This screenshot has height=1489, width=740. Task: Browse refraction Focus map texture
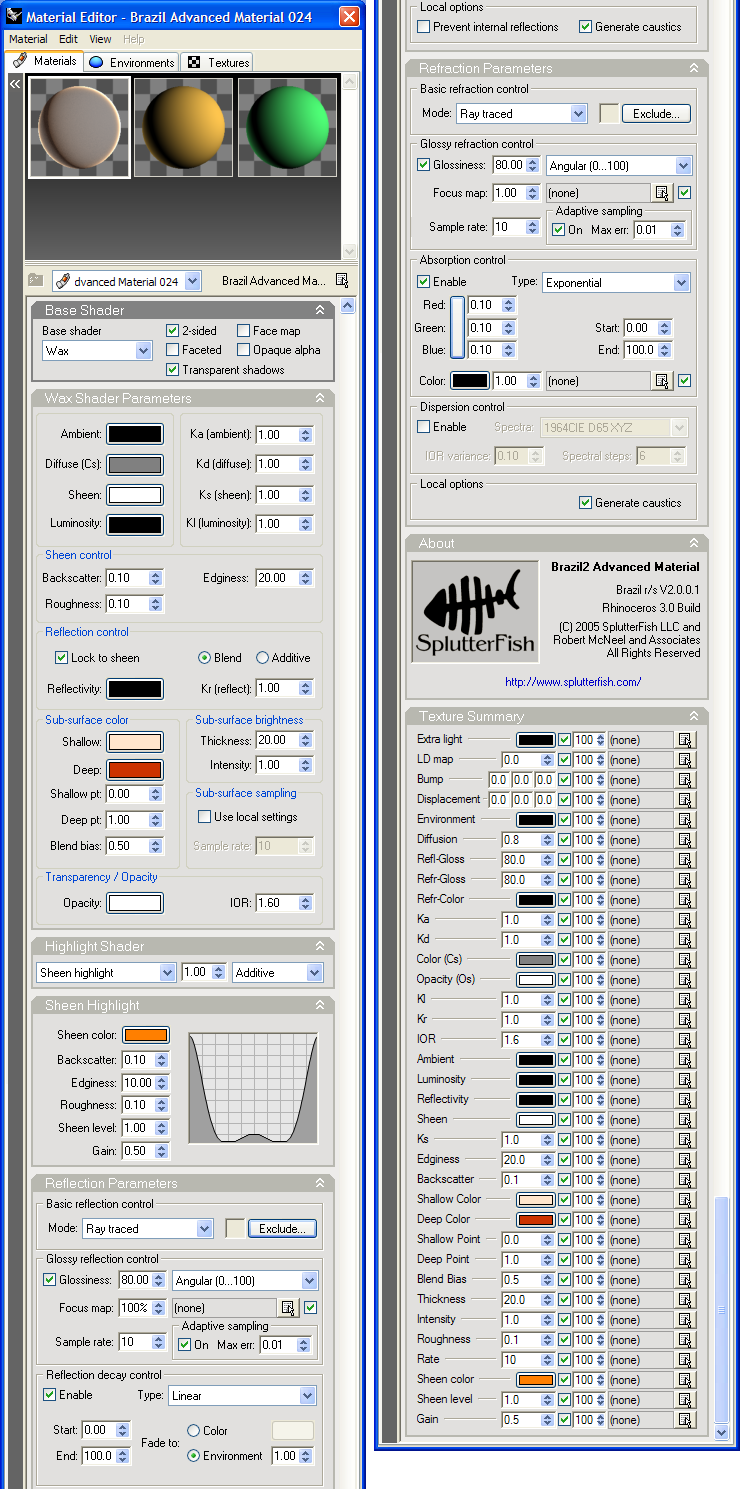[x=662, y=193]
